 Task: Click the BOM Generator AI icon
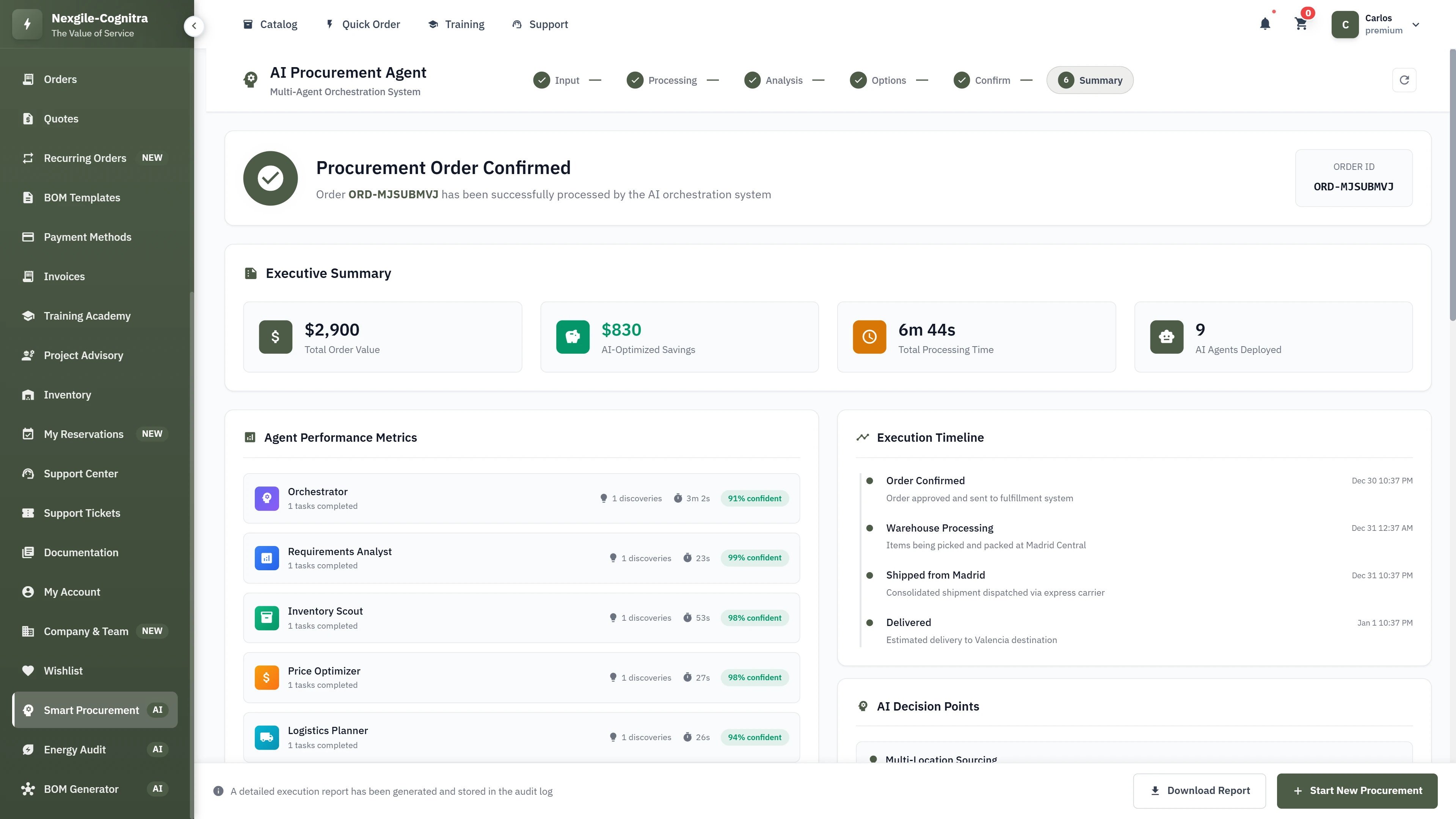(29, 789)
